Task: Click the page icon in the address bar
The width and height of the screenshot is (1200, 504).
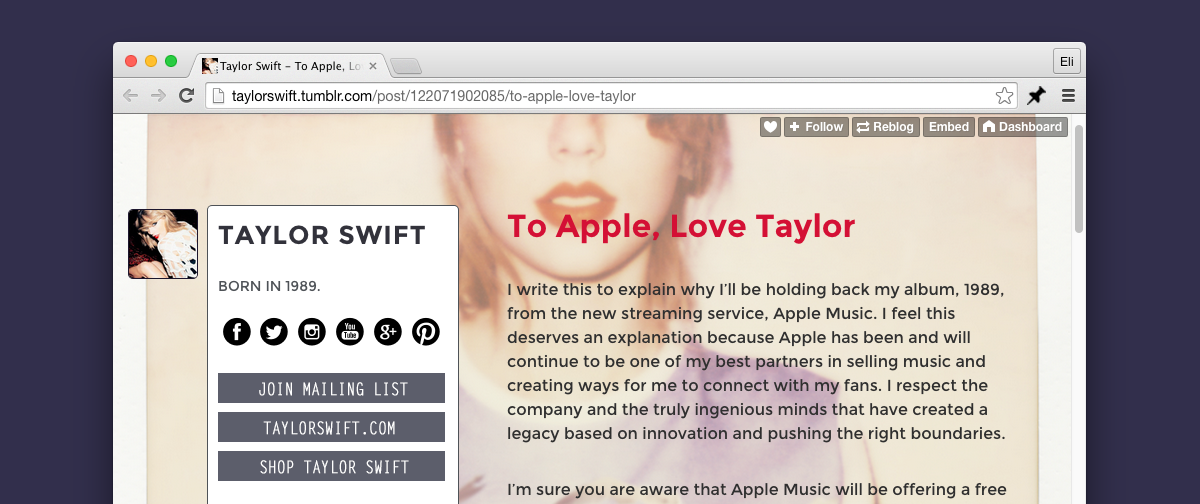Action: (x=219, y=96)
